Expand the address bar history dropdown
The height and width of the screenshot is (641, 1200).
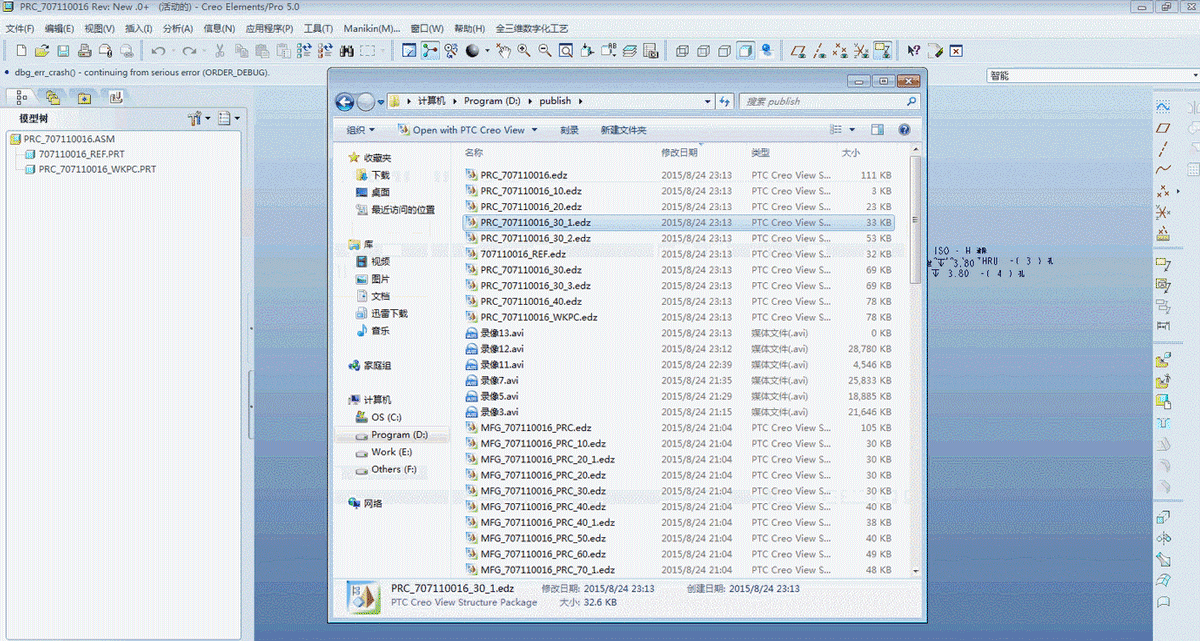click(708, 101)
